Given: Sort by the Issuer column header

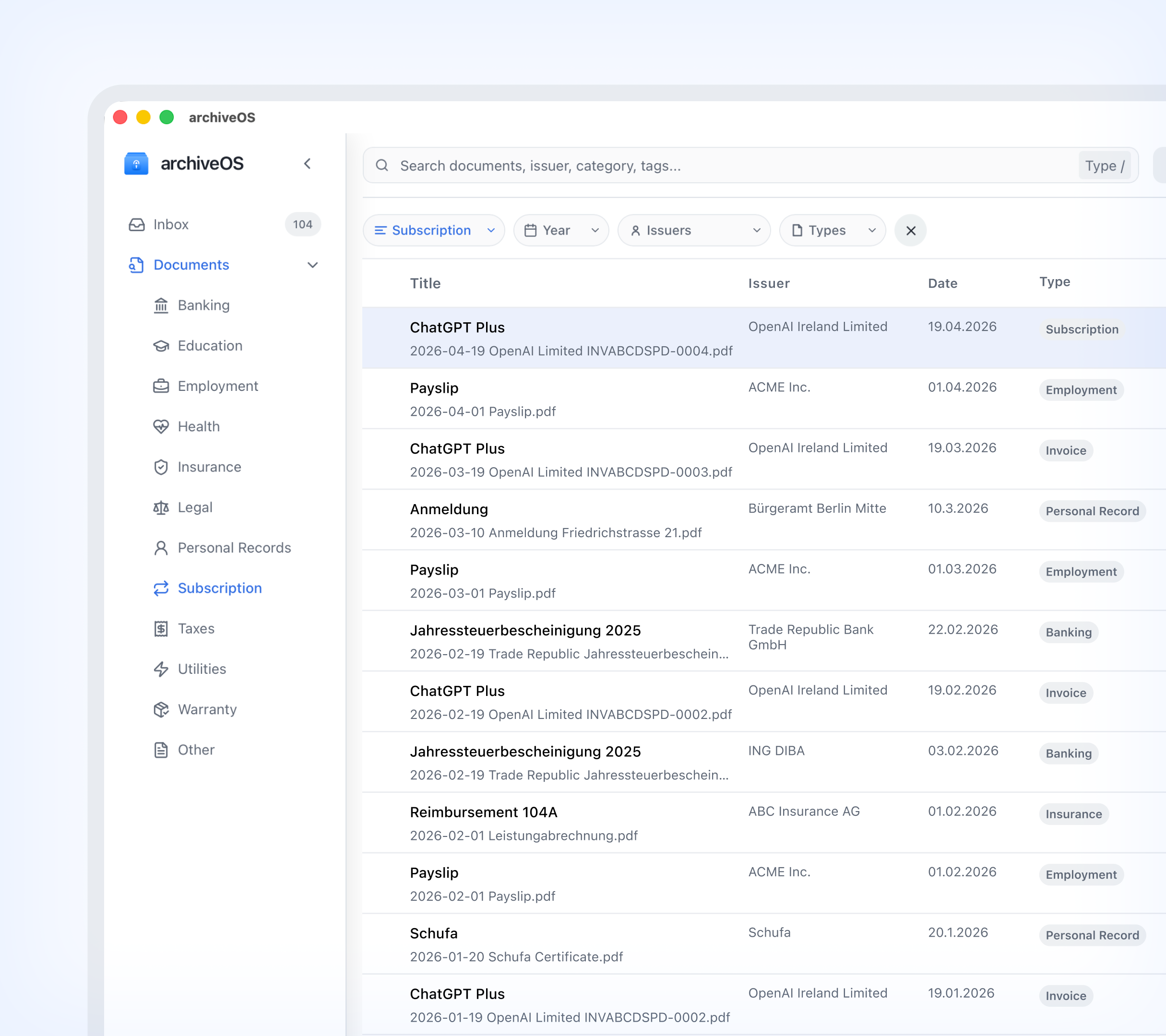Looking at the screenshot, I should point(769,283).
